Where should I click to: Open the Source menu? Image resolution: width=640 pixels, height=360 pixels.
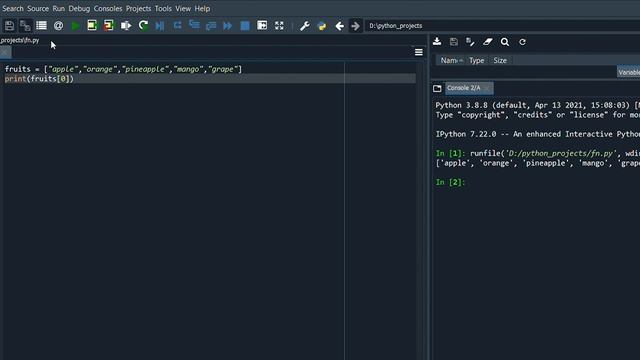(x=38, y=9)
